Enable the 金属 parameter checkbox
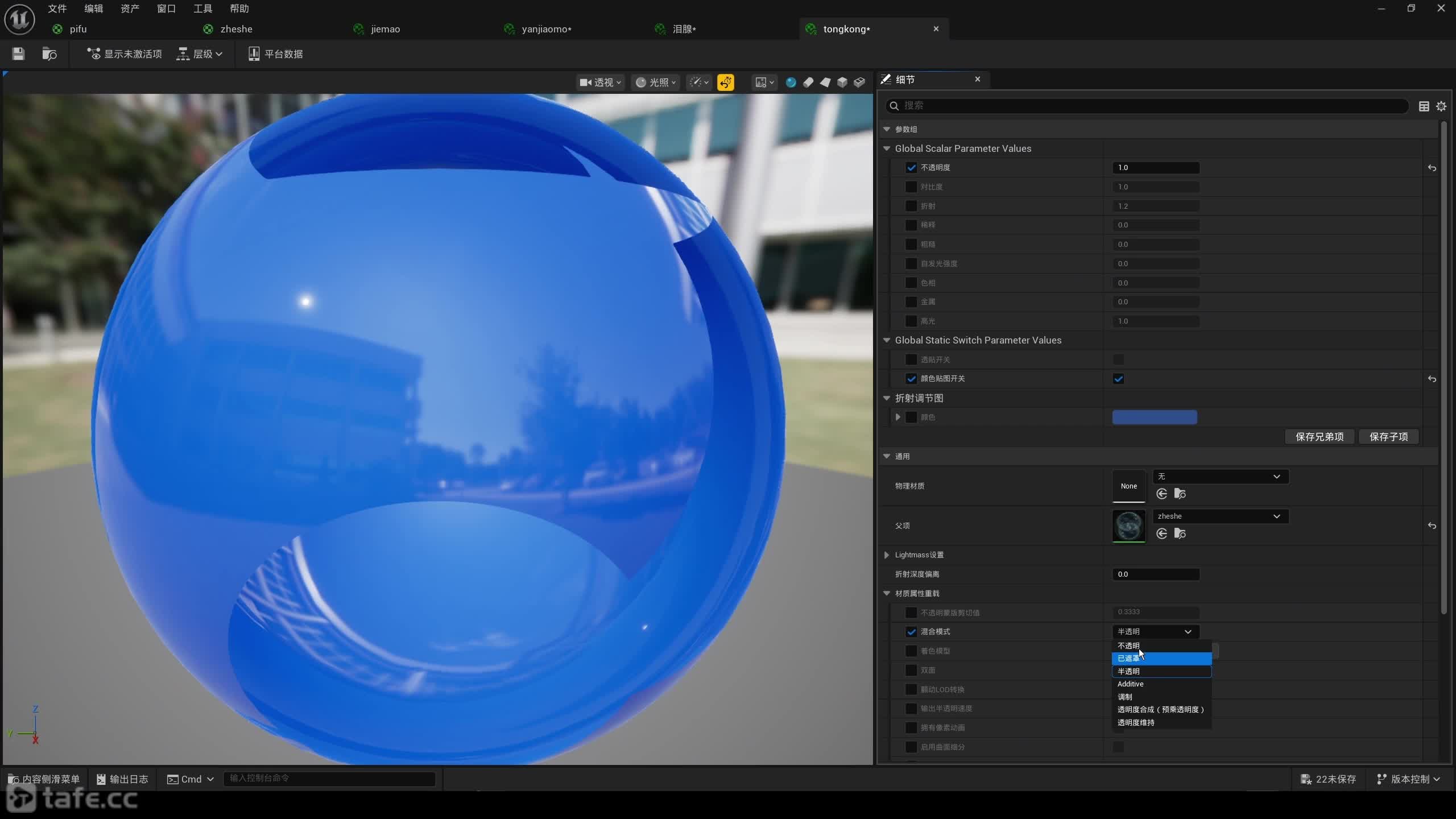This screenshot has width=1456, height=819. point(911,302)
